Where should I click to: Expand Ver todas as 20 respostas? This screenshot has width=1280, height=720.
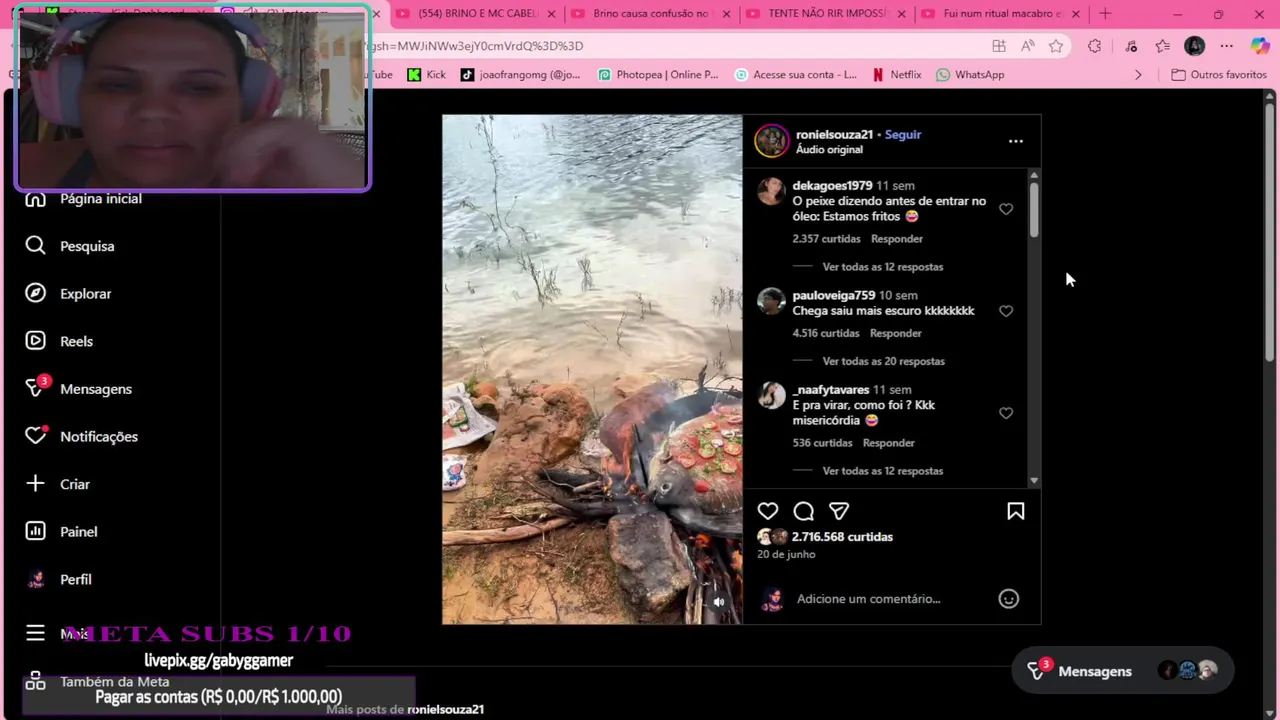(883, 361)
